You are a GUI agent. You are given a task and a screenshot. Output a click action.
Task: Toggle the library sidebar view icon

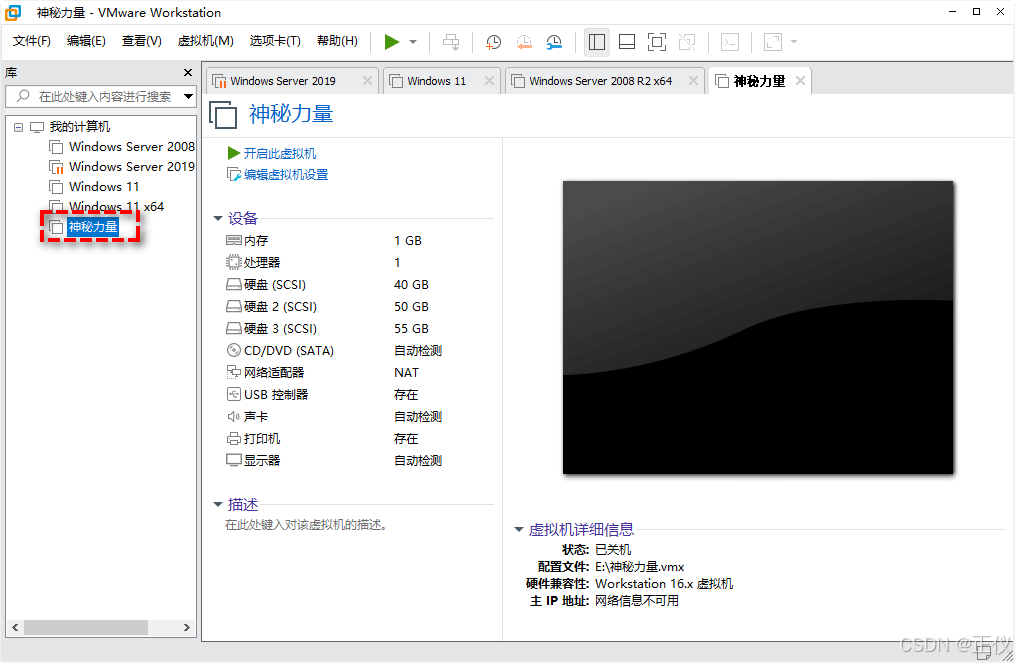point(597,42)
